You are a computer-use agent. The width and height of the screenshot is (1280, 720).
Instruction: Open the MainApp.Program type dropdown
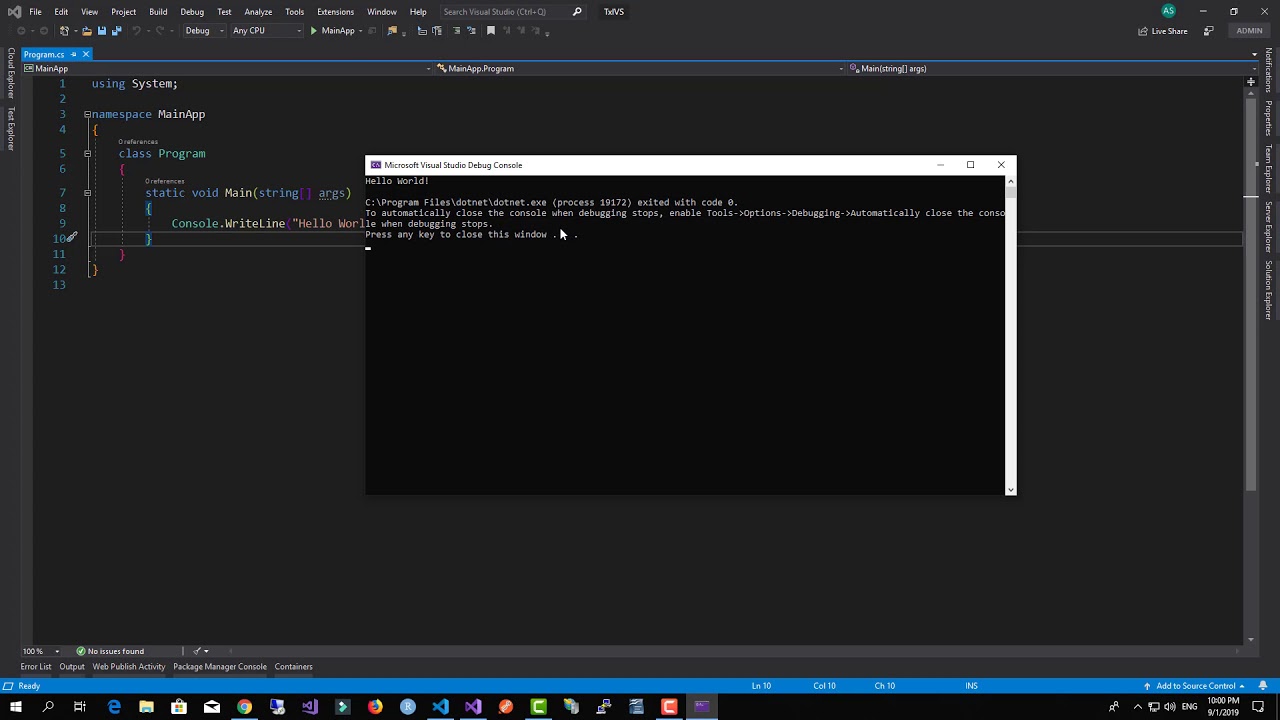pos(640,68)
